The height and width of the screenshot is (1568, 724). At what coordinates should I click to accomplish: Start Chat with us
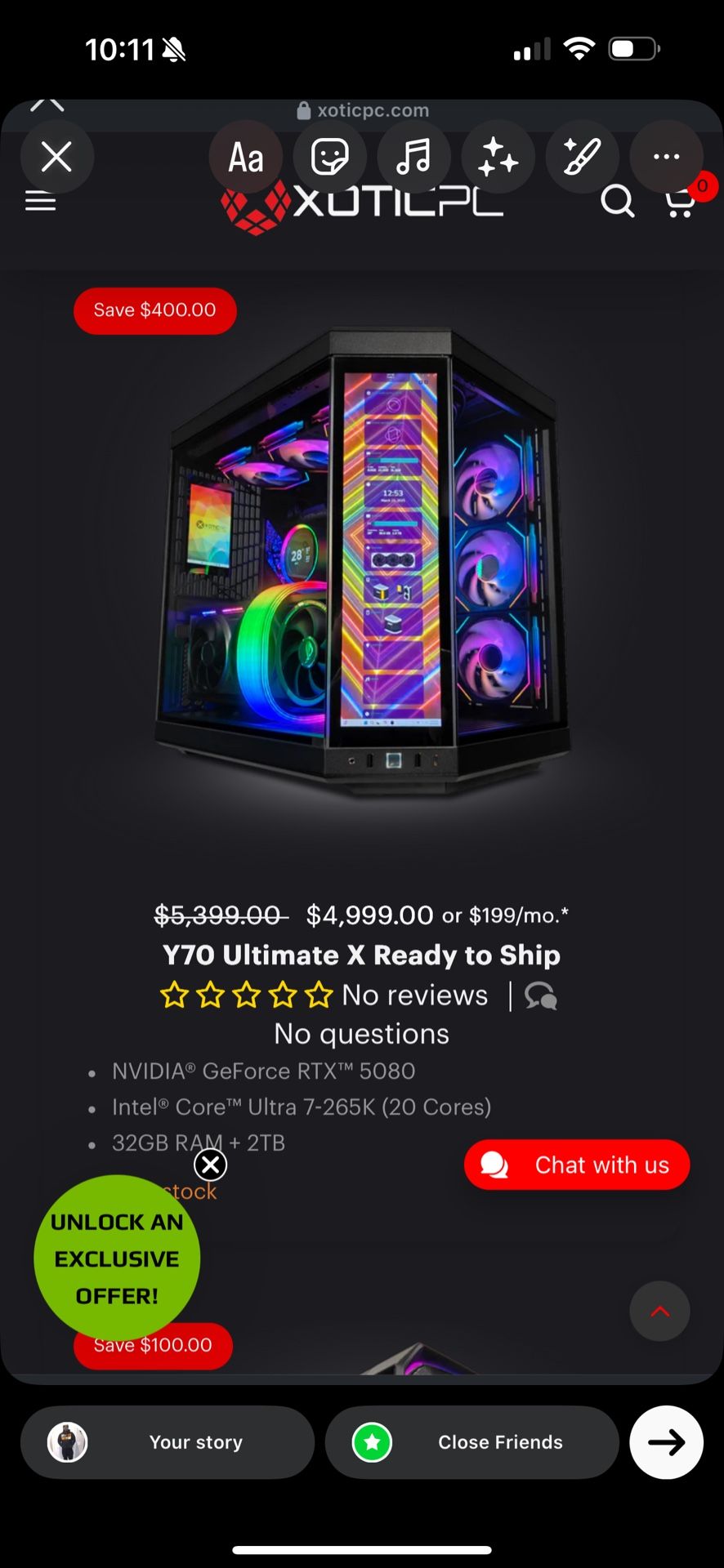(x=577, y=1165)
